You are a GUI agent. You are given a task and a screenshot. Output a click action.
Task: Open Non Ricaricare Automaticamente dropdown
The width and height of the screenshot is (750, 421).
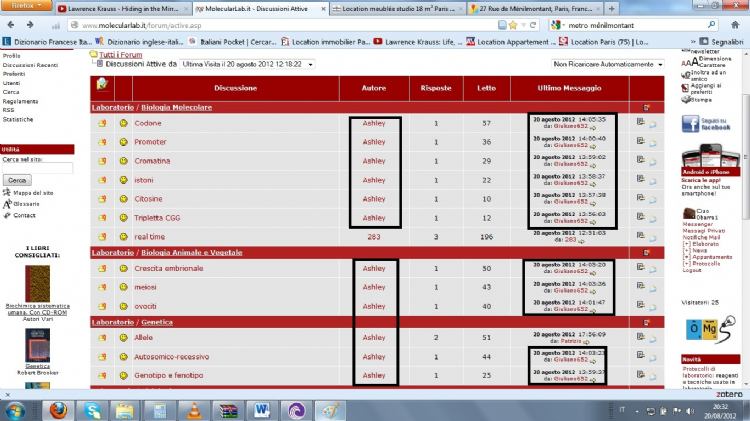tap(607, 64)
